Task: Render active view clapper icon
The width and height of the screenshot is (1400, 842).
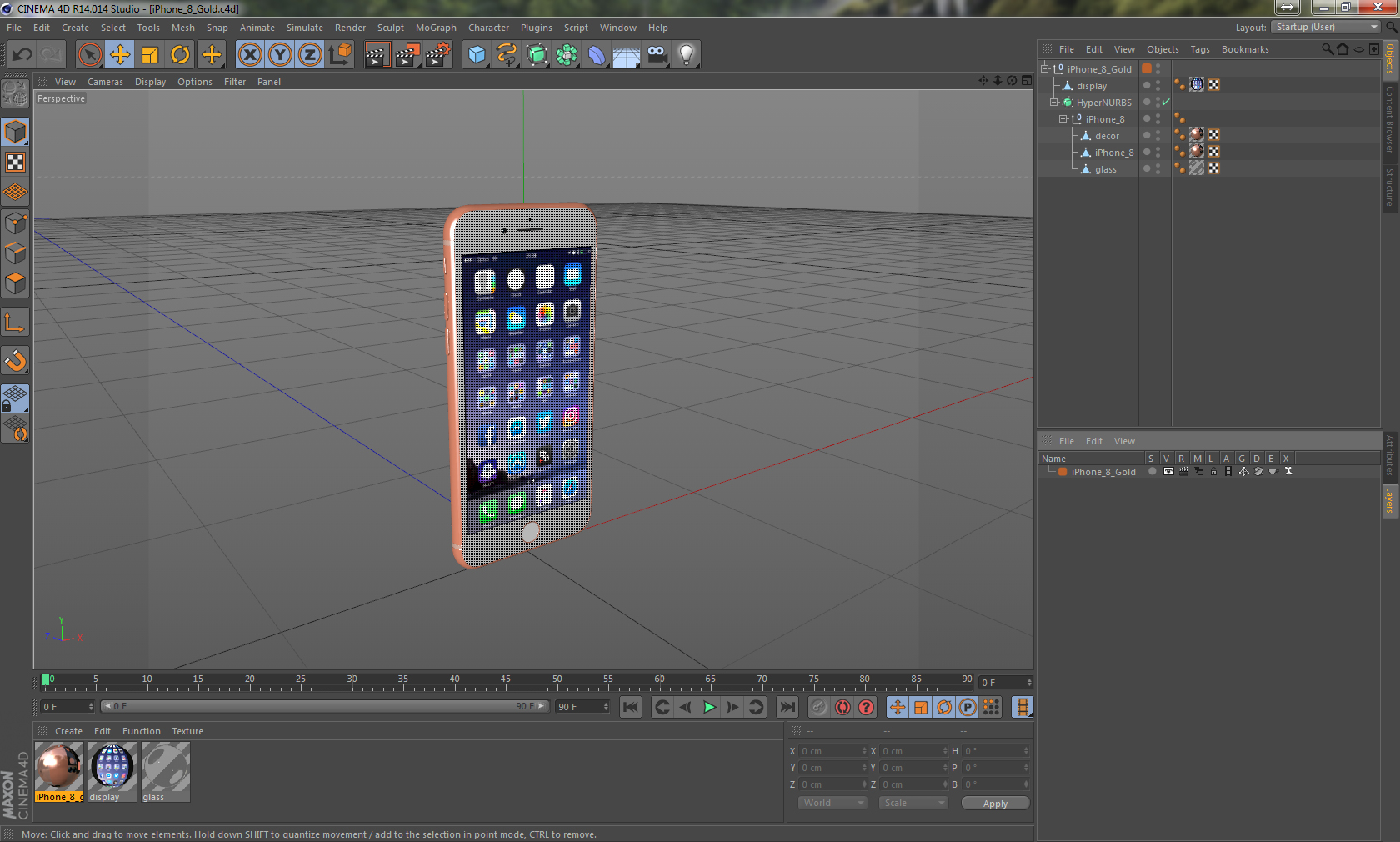Action: tap(377, 55)
